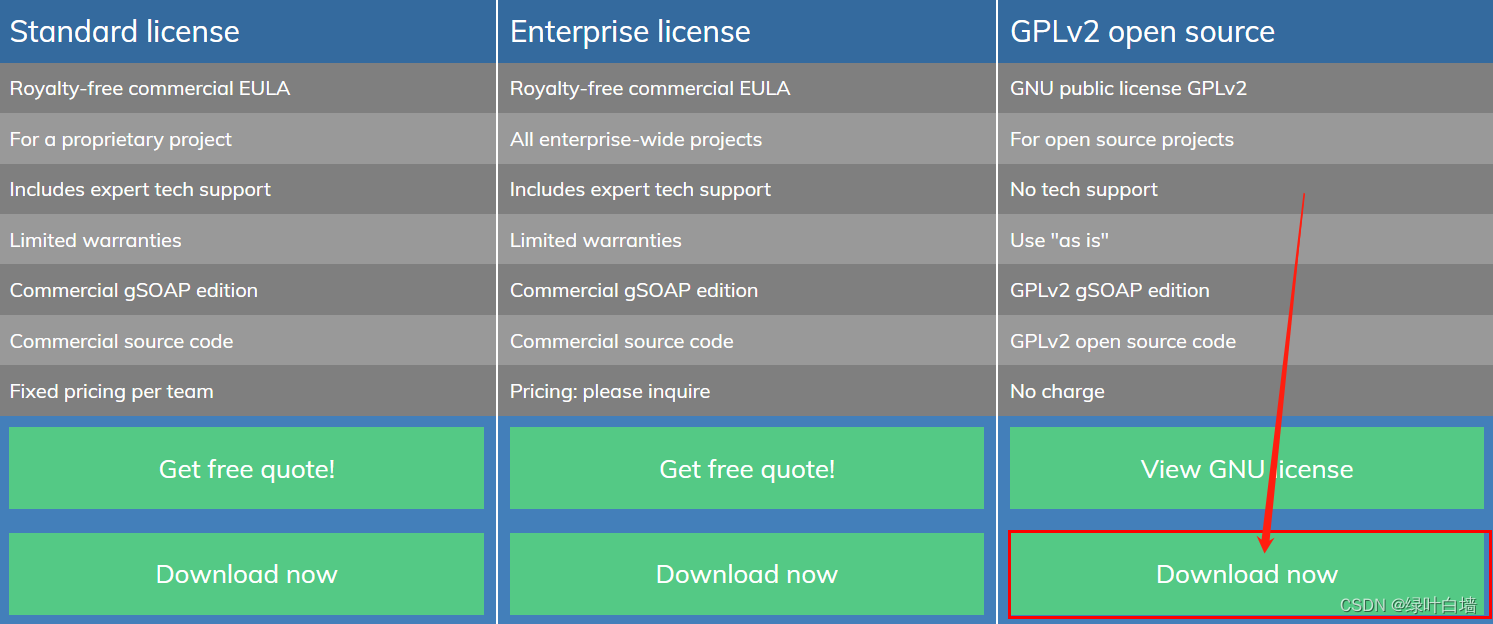Click Download now under Standard license
Screen dimensions: 1493x624
coord(246,574)
